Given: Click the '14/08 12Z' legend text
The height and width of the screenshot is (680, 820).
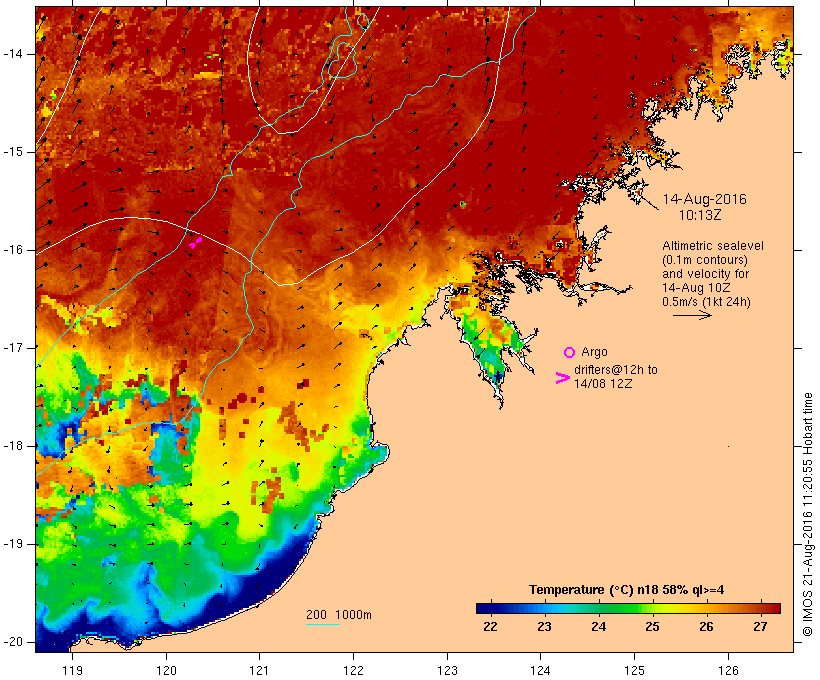Looking at the screenshot, I should (603, 383).
